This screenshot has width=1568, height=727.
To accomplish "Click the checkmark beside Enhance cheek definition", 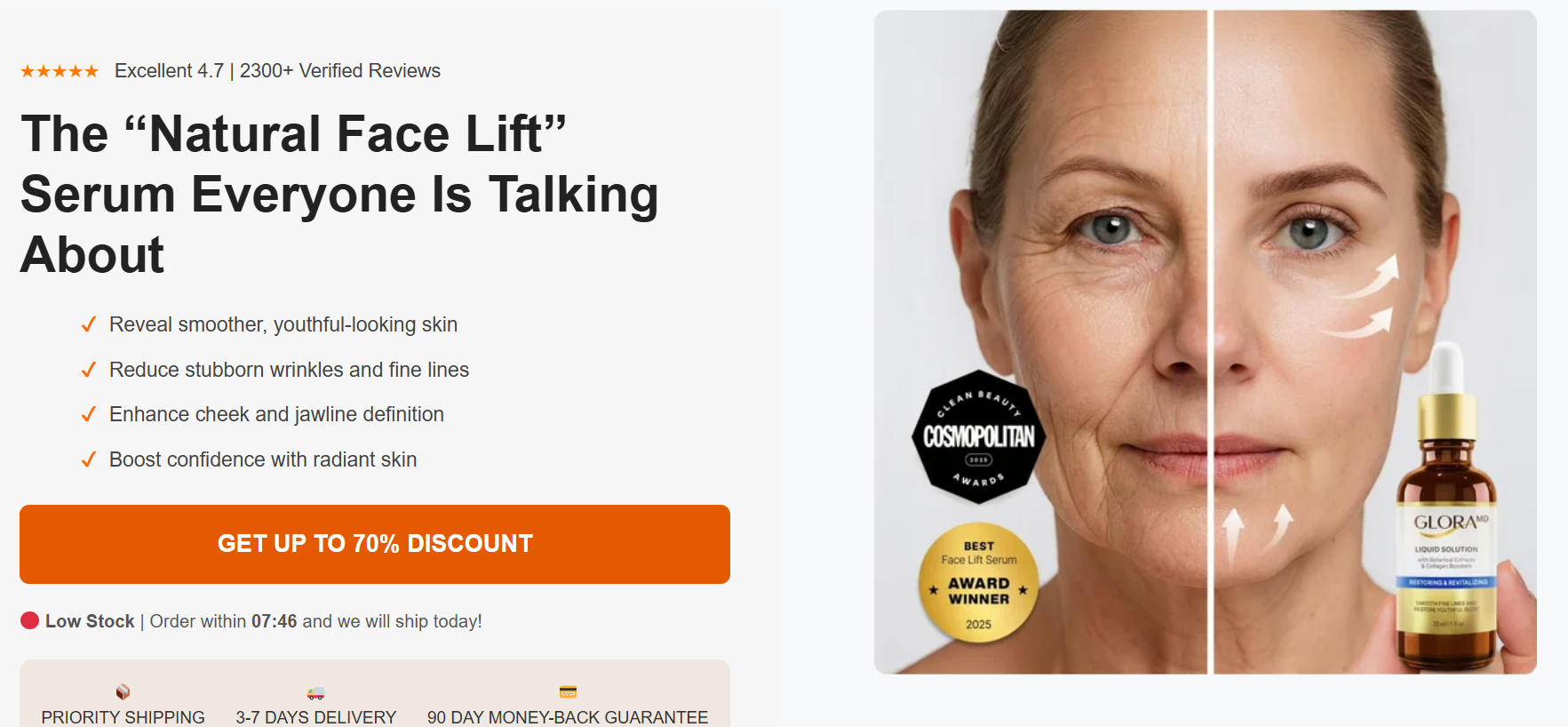I will click(x=88, y=414).
